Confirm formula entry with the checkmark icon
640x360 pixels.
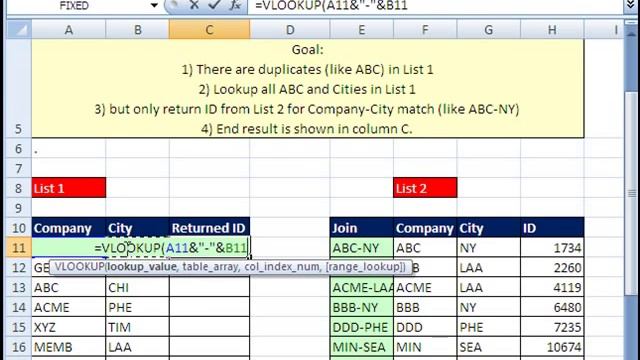point(214,5)
